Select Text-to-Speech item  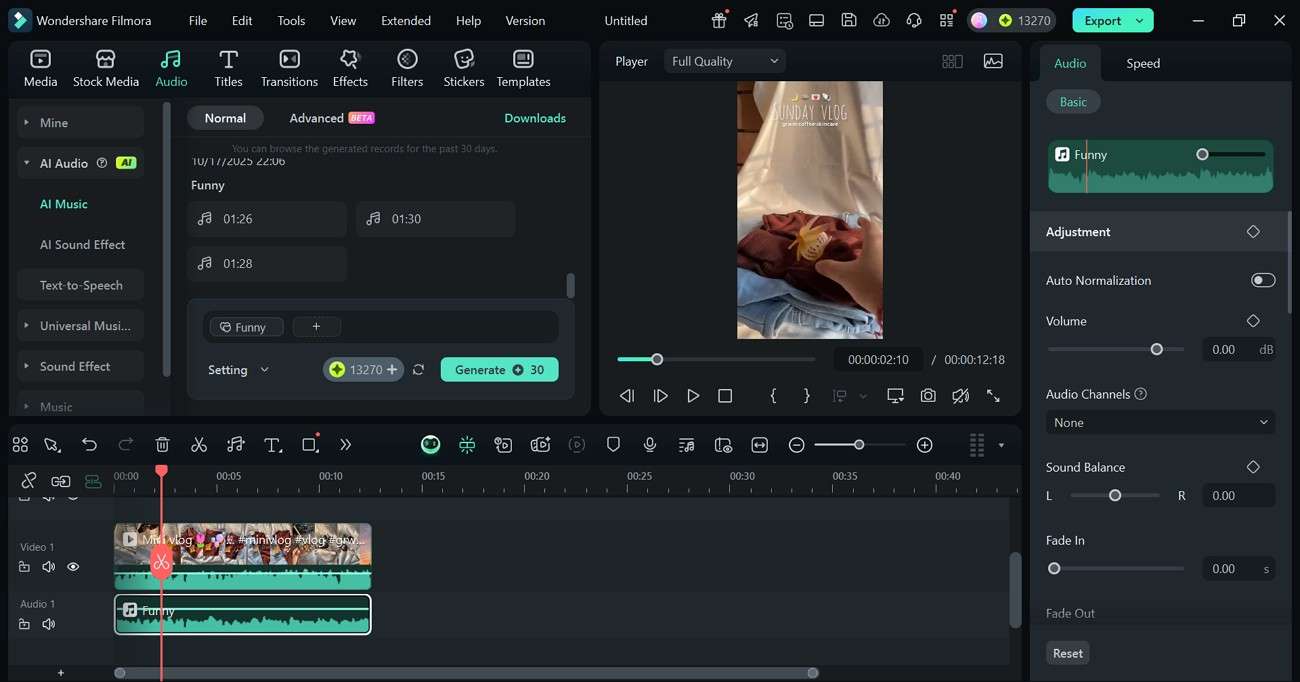(x=81, y=285)
